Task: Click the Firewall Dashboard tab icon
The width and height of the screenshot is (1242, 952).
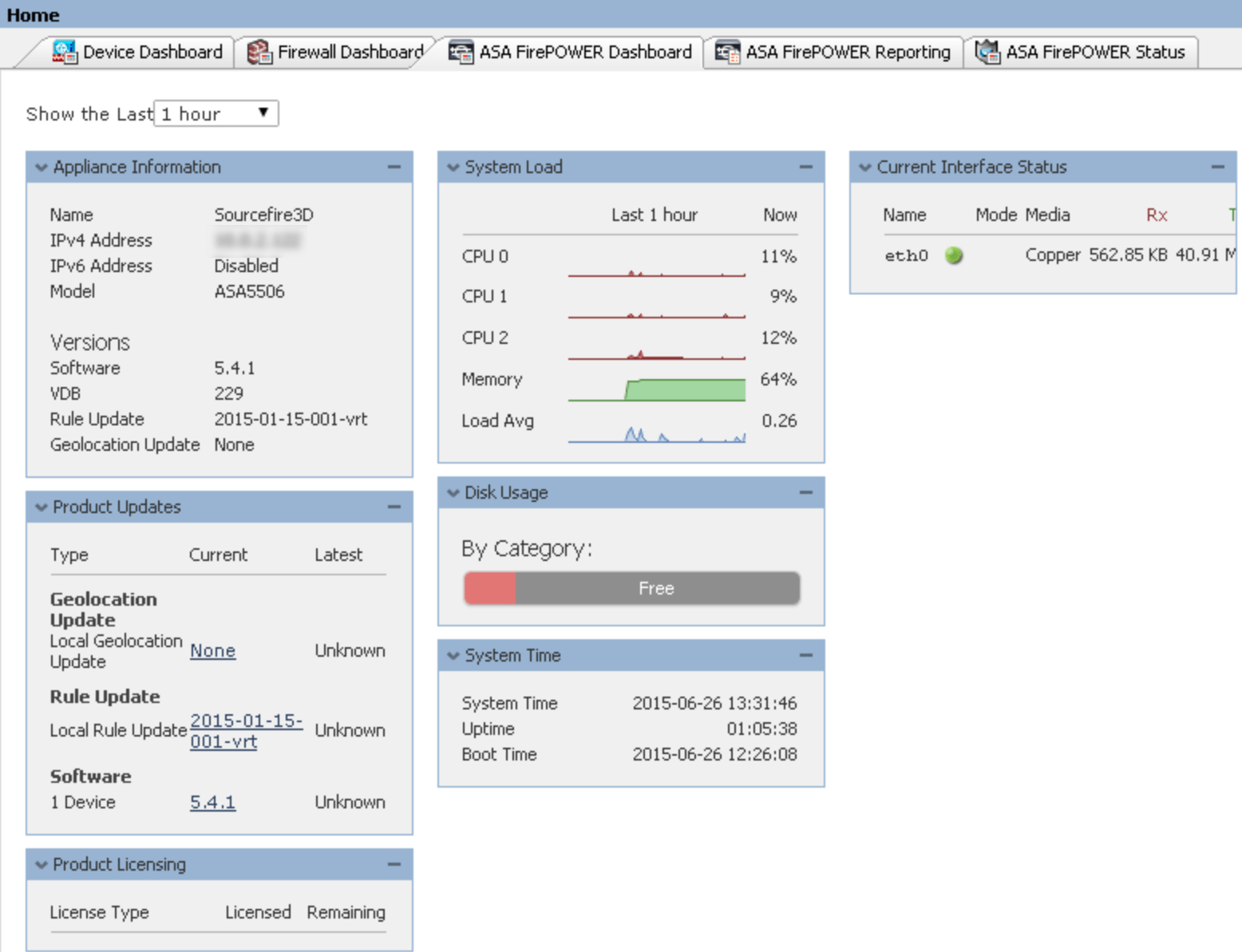Action: [259, 50]
